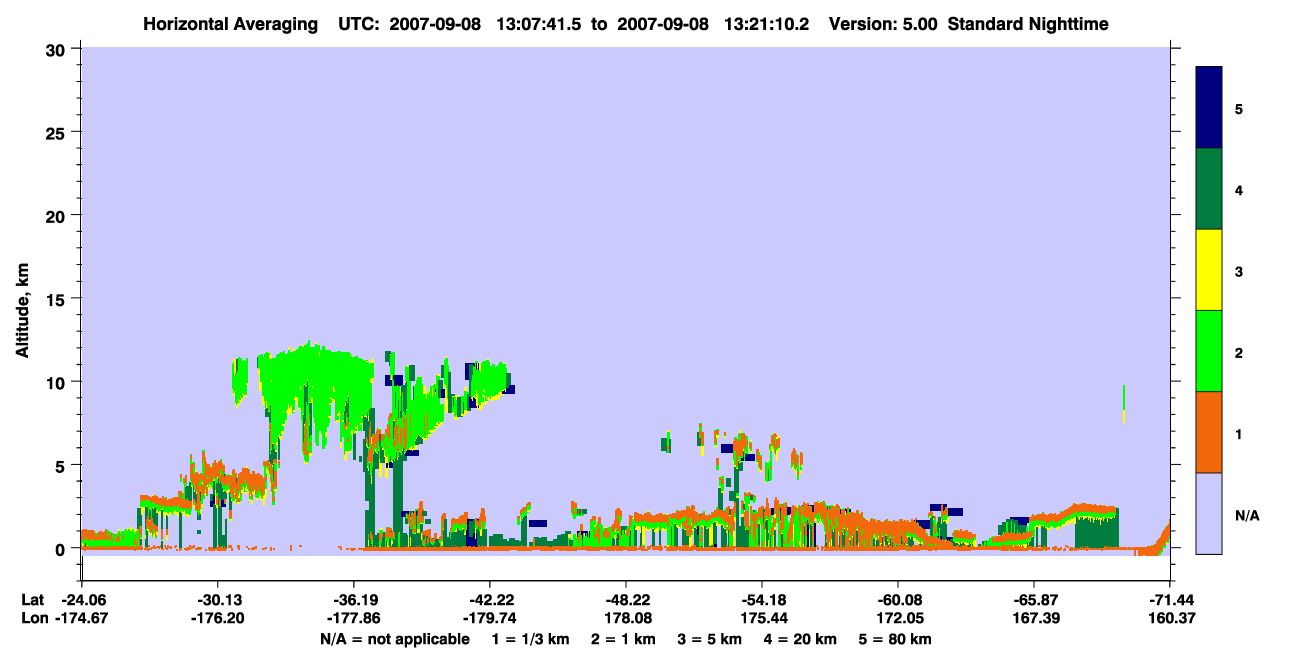Click latitude value -60.08

[x=897, y=600]
